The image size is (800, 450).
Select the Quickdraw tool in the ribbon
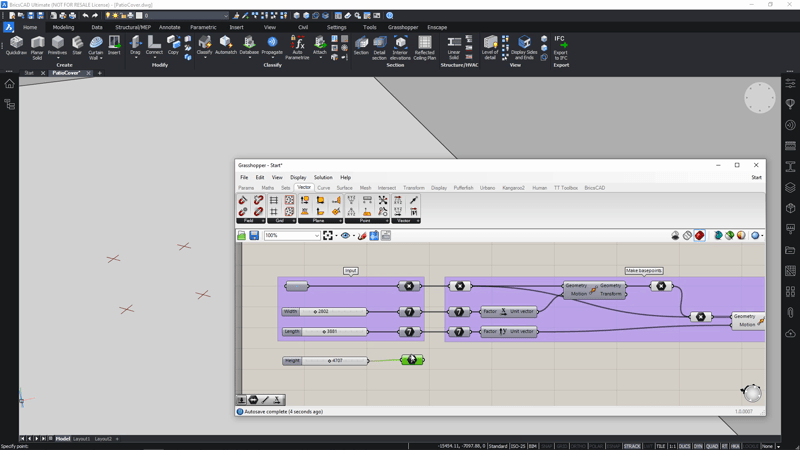(16, 45)
